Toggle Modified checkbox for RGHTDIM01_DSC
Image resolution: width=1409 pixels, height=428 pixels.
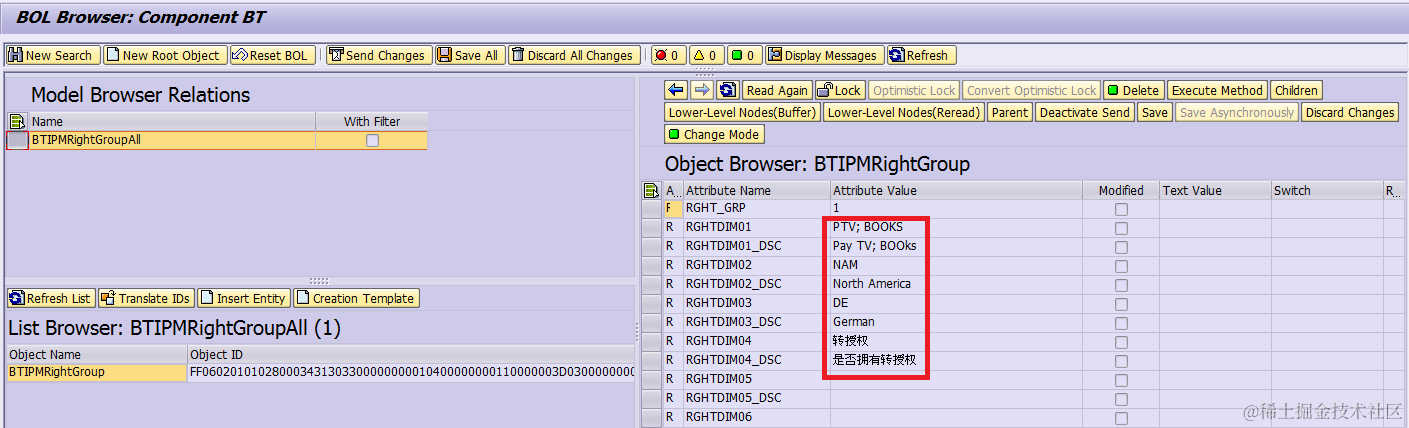click(x=1121, y=247)
